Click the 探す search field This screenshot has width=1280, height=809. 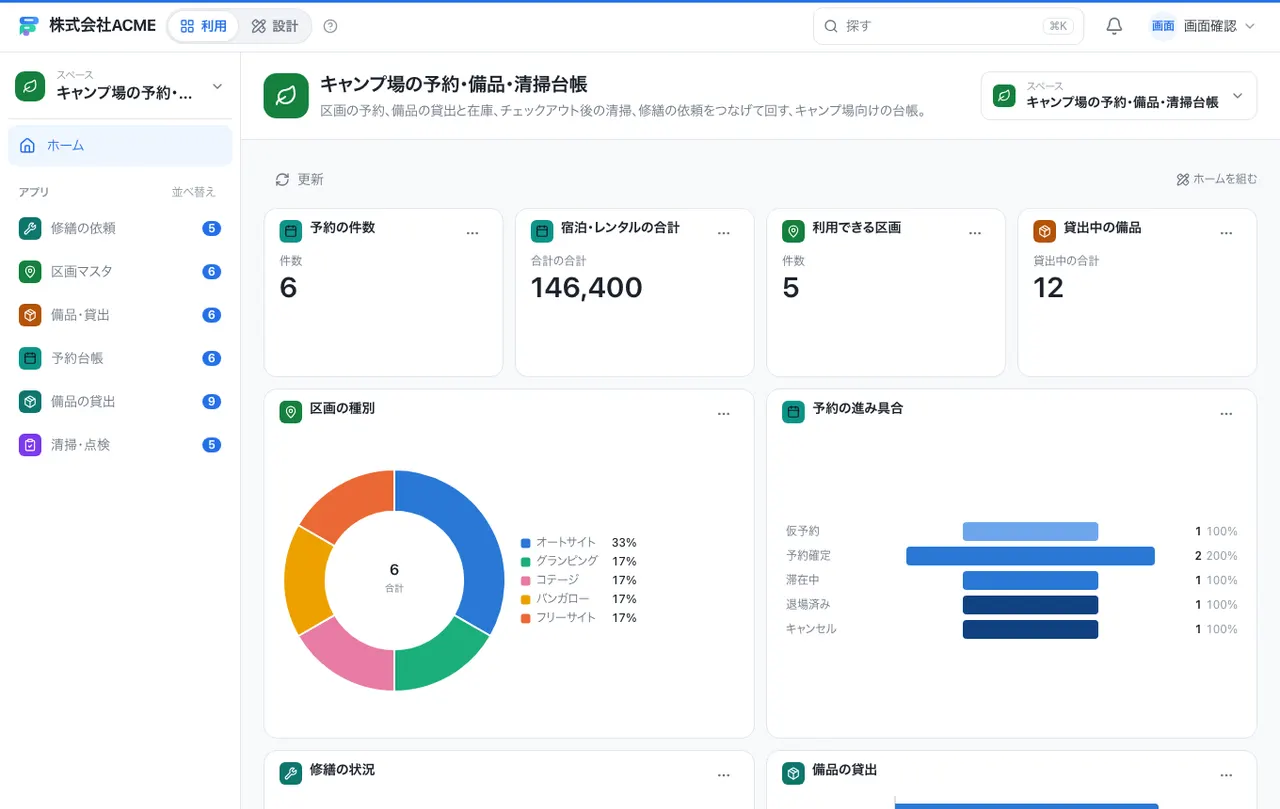pyautogui.click(x=948, y=26)
